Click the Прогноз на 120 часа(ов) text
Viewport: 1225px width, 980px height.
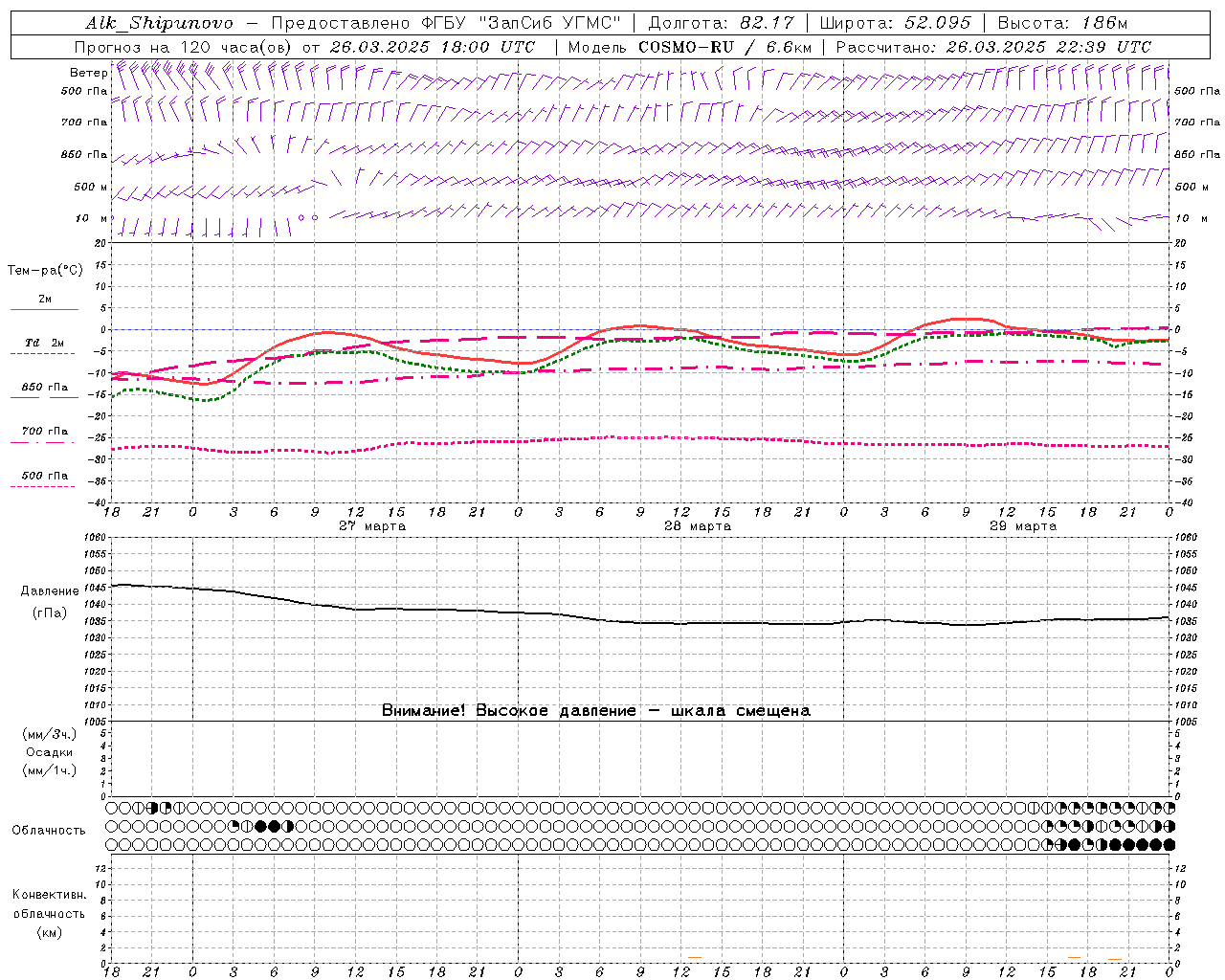(185, 47)
